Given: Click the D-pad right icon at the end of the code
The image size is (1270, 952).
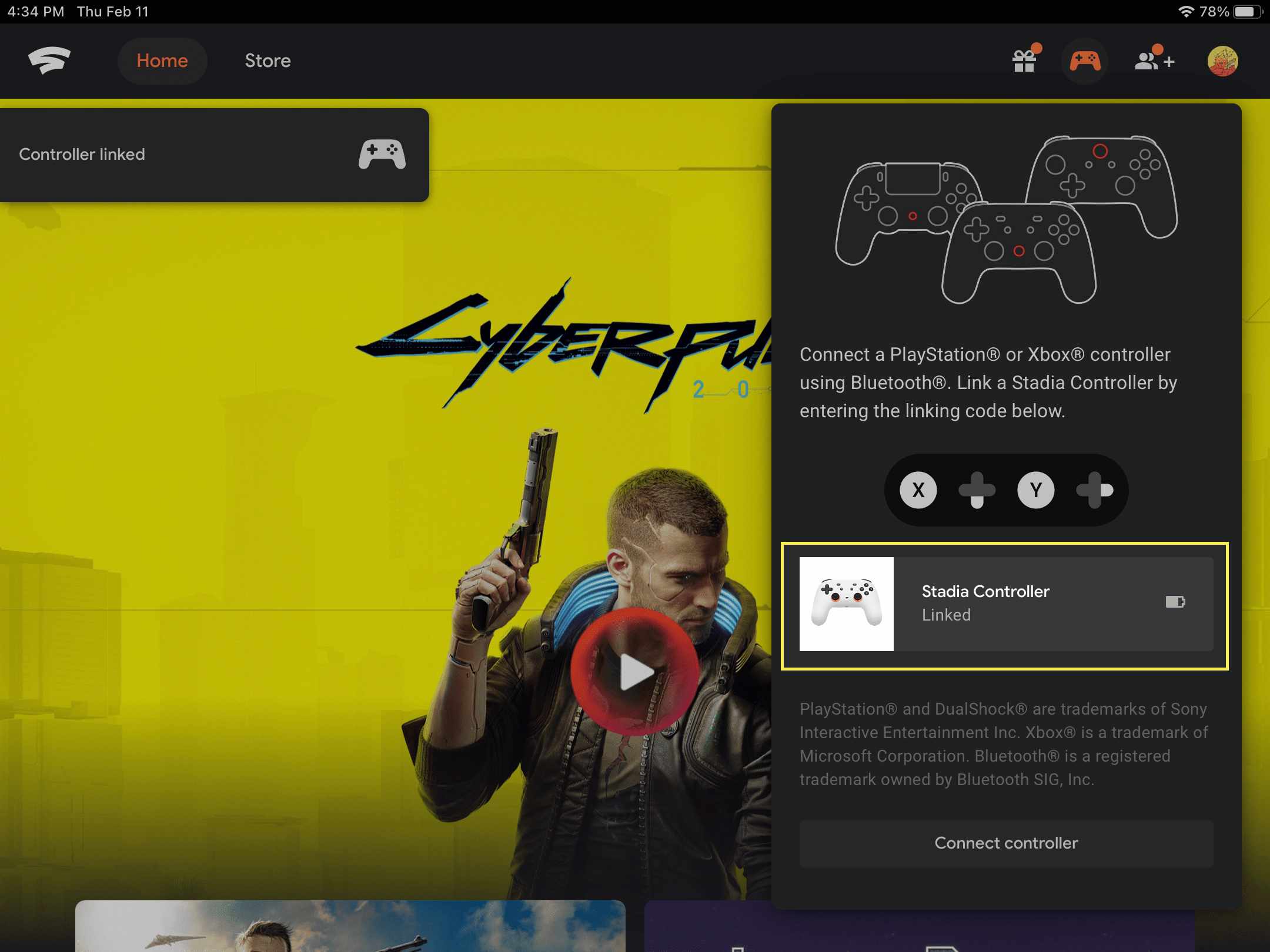Looking at the screenshot, I should point(1095,490).
